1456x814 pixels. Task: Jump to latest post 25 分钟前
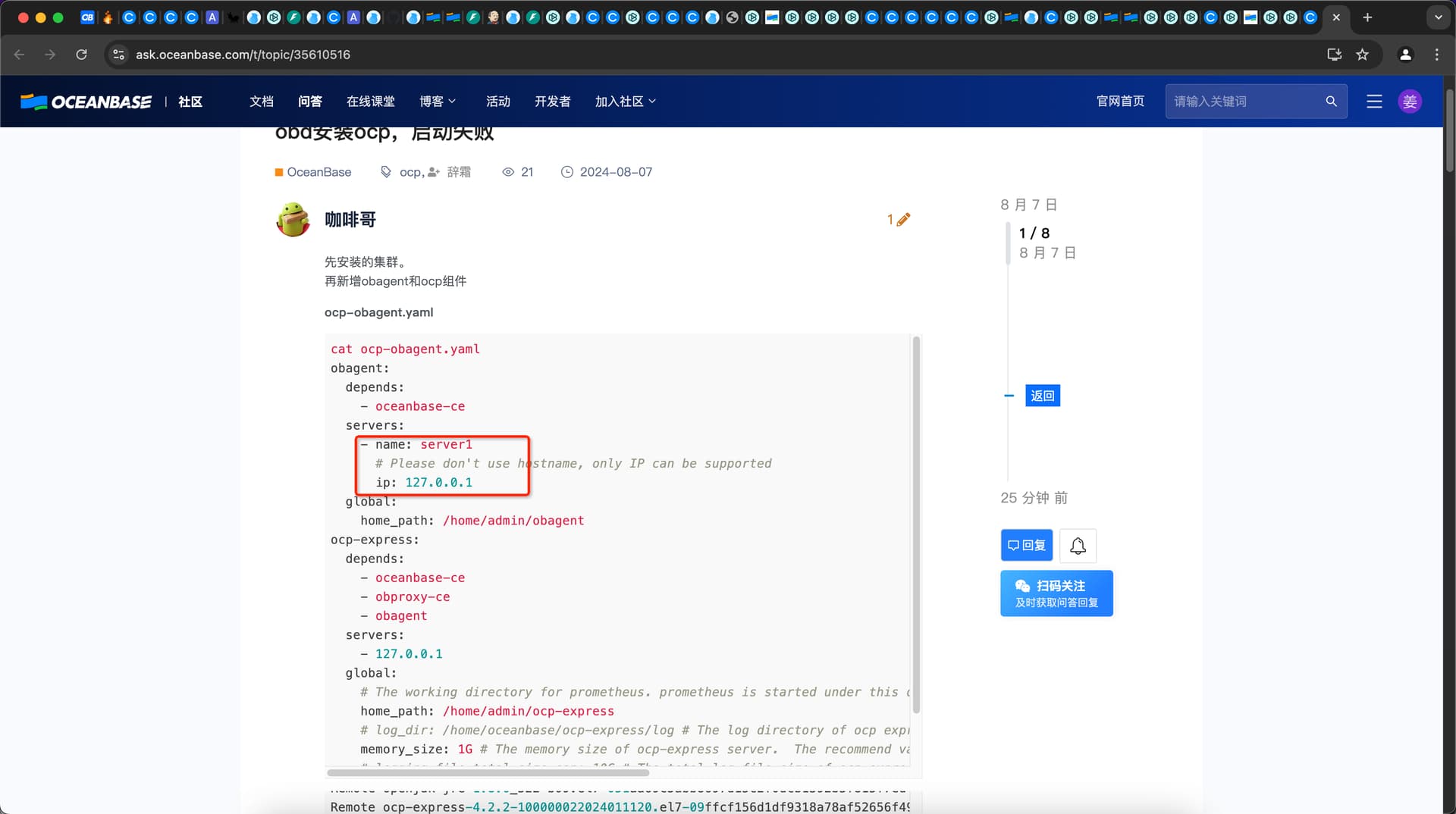point(1034,498)
